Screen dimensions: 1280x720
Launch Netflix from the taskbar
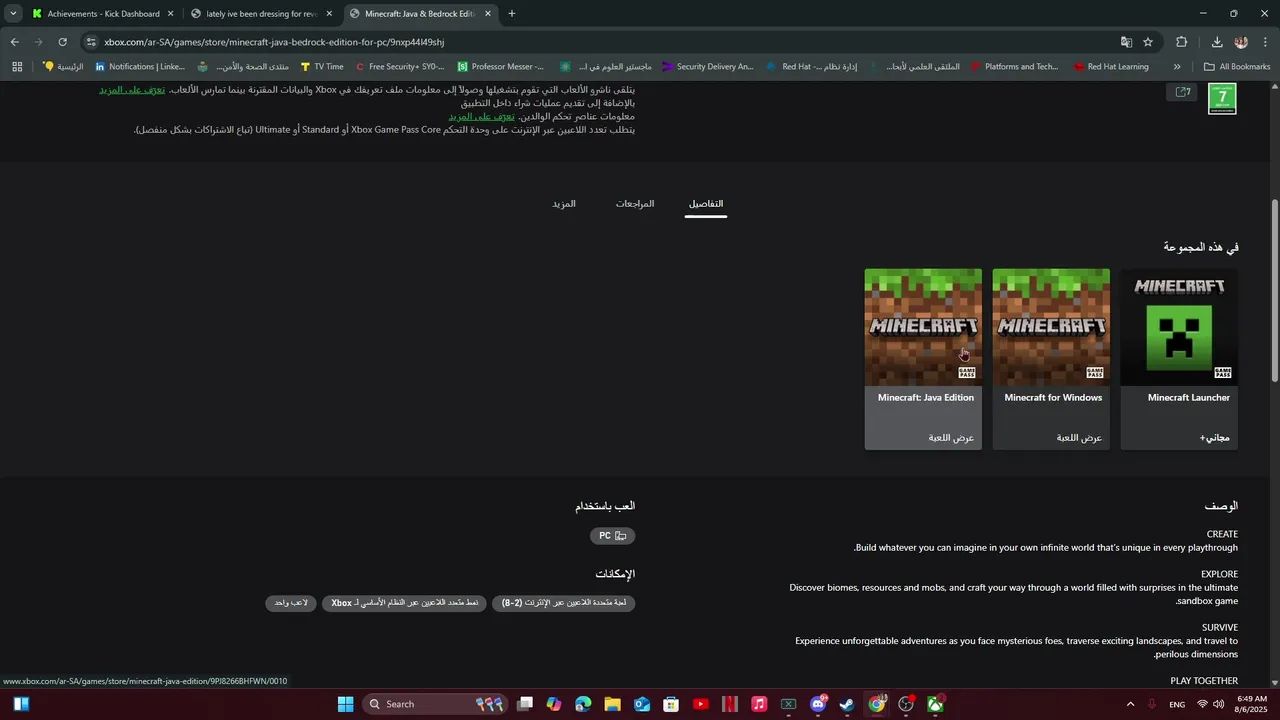(730, 704)
